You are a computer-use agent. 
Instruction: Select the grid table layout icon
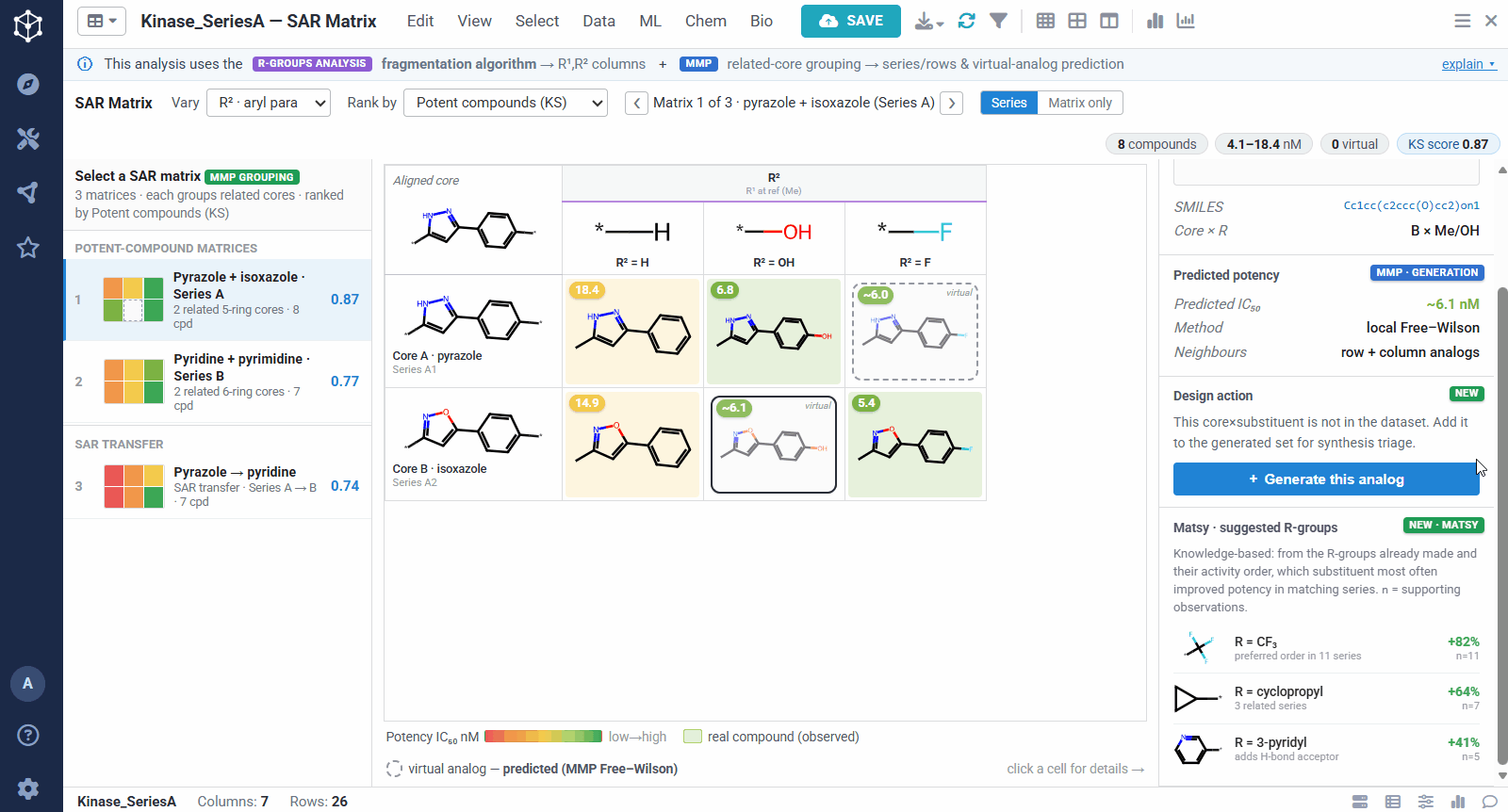pyautogui.click(x=1045, y=21)
